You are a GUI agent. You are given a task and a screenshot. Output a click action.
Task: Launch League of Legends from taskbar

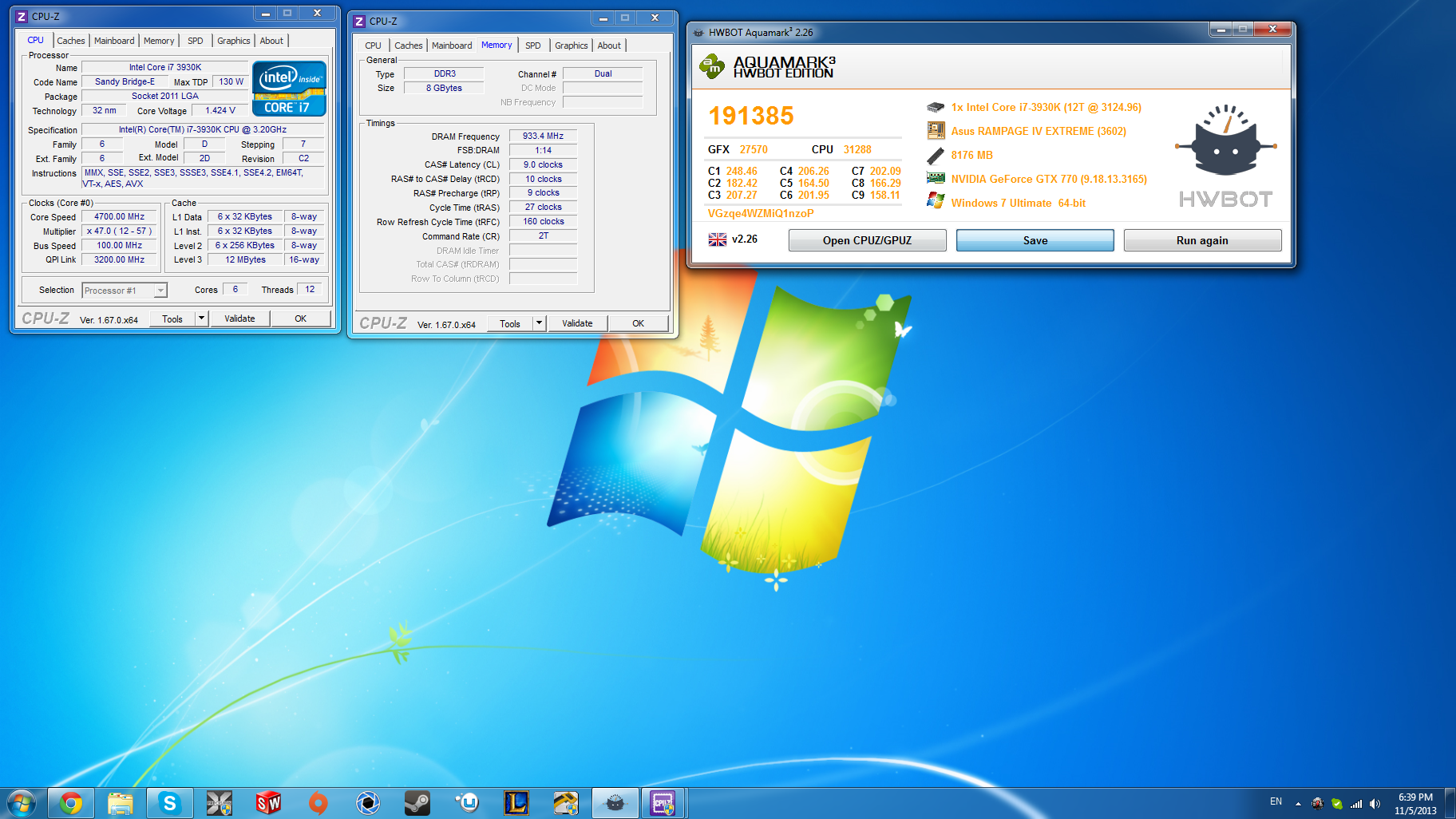pos(516,803)
